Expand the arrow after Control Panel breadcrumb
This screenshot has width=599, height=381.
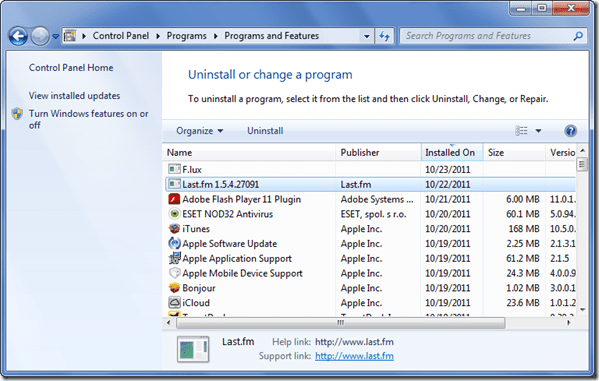point(158,36)
